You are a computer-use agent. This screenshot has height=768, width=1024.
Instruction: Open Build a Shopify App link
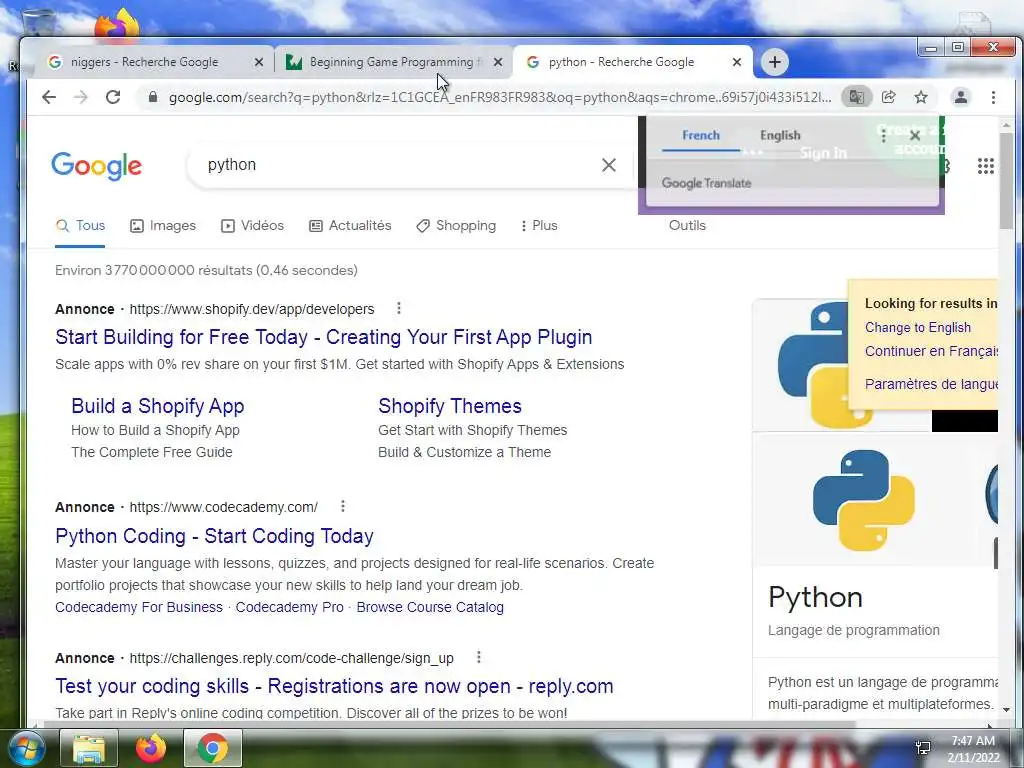(x=157, y=406)
